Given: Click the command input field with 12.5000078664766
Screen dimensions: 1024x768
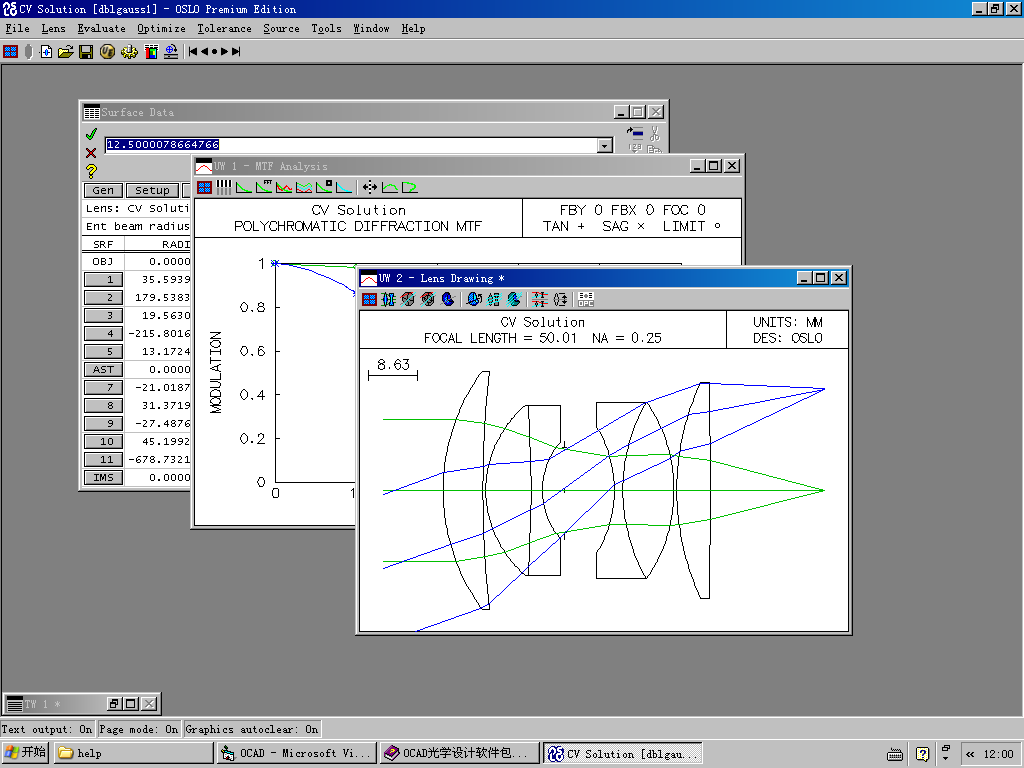Looking at the screenshot, I should coord(350,145).
